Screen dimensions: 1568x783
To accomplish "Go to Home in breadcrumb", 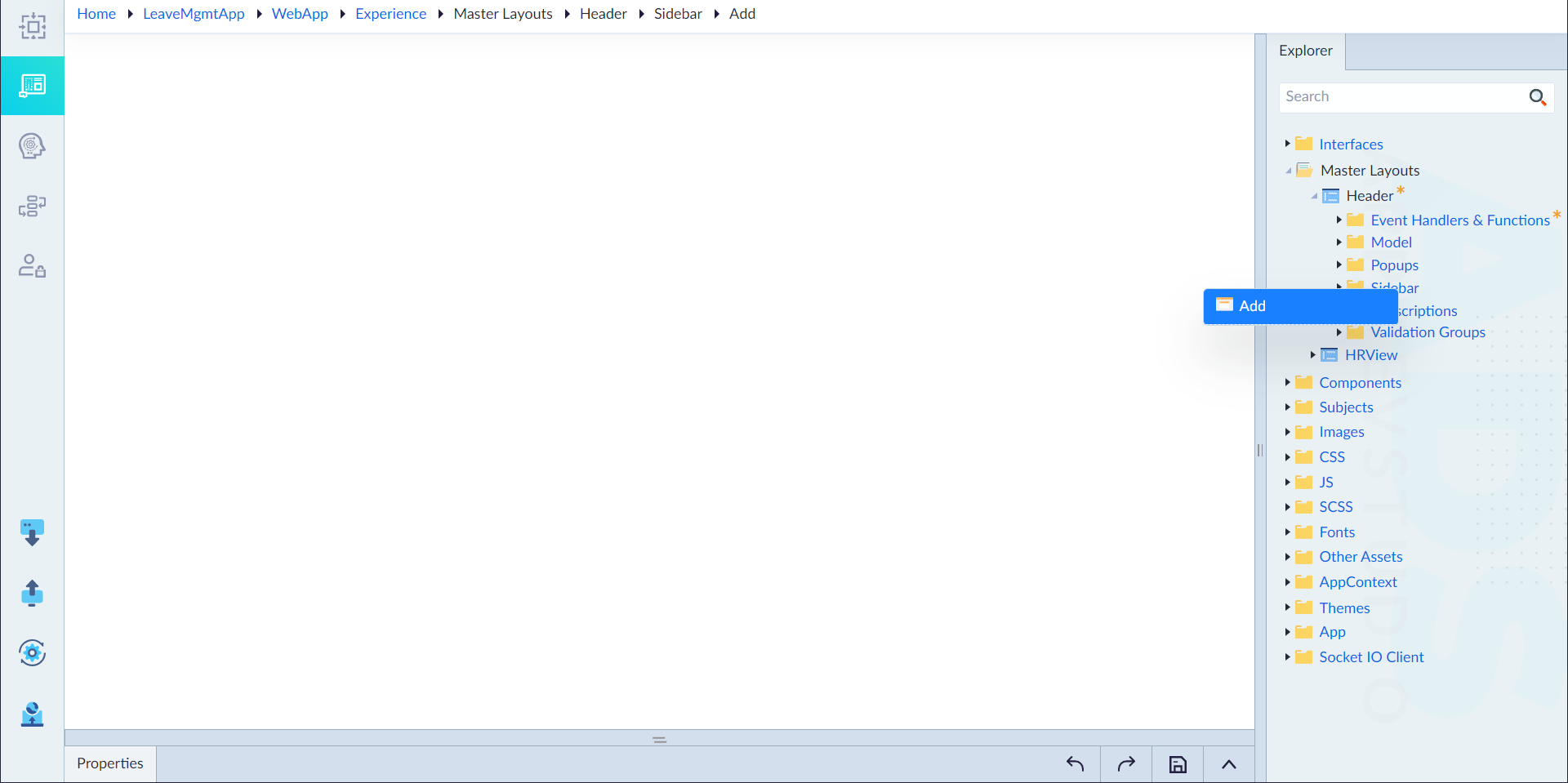I will tap(96, 14).
